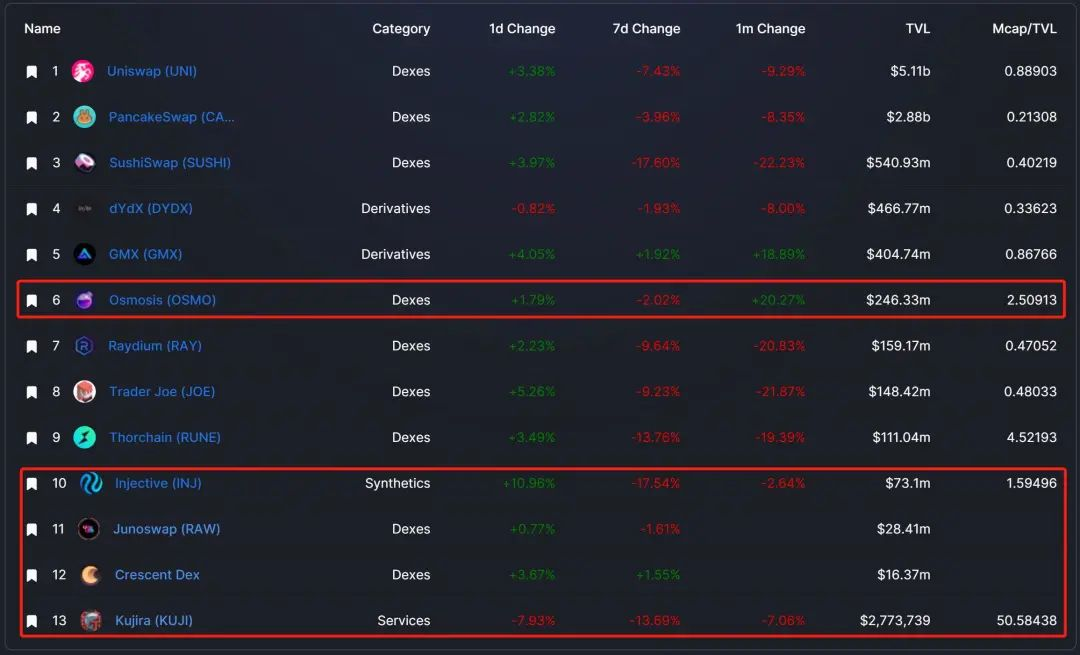Click the Services category in Kujira row
The height and width of the screenshot is (655, 1080).
coord(404,621)
